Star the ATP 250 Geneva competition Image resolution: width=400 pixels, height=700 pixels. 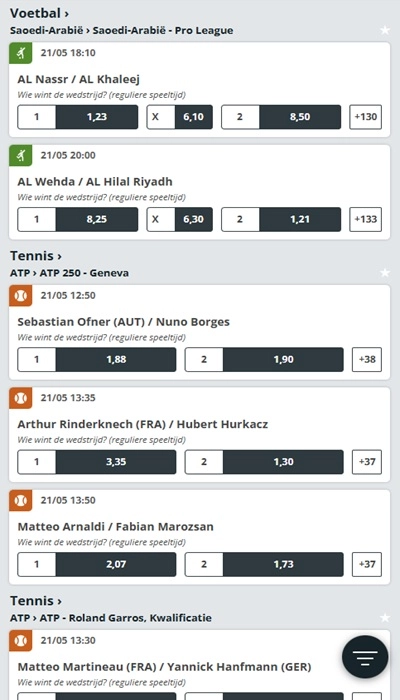385,273
